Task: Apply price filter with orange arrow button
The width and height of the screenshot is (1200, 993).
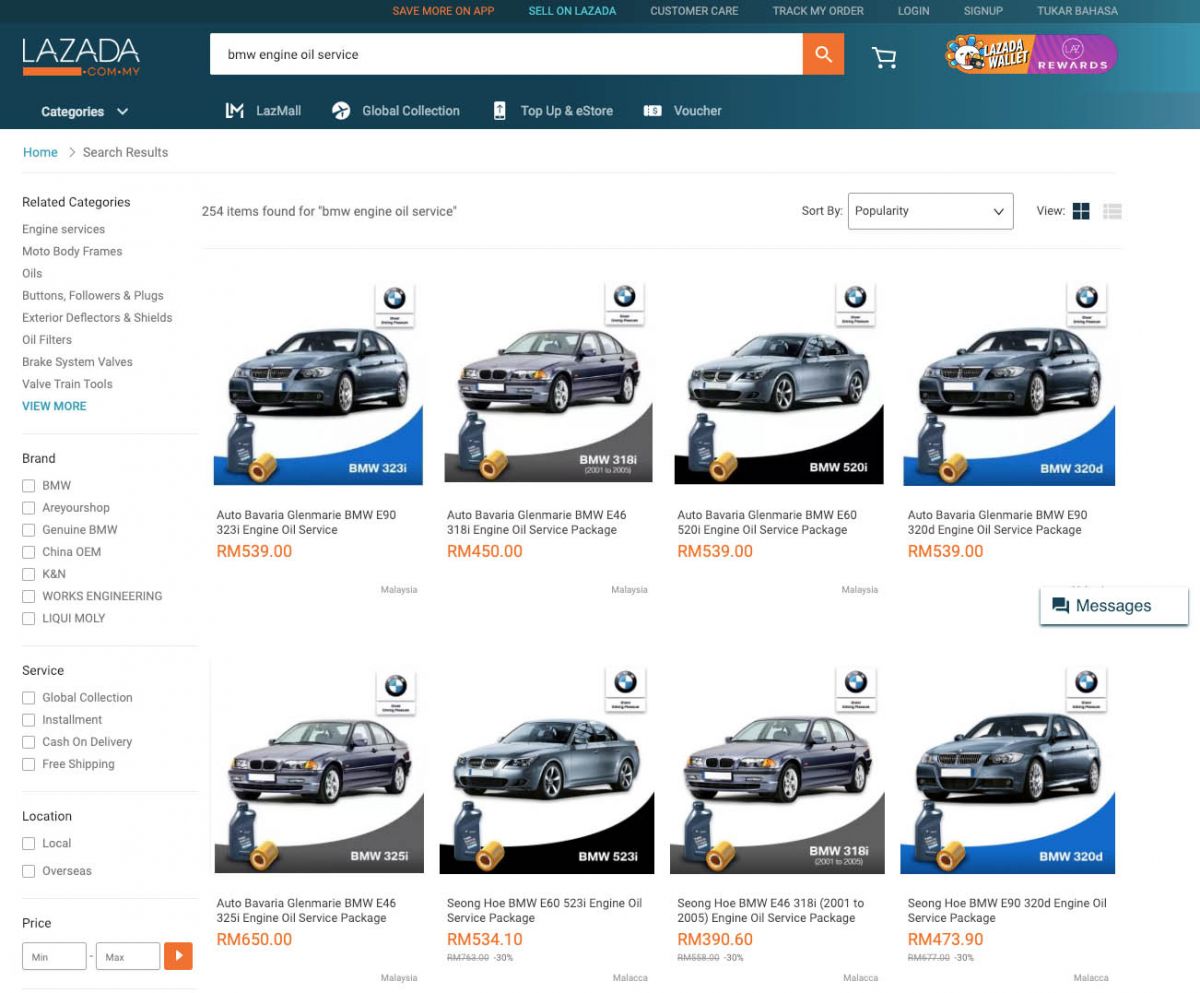Action: coord(178,956)
